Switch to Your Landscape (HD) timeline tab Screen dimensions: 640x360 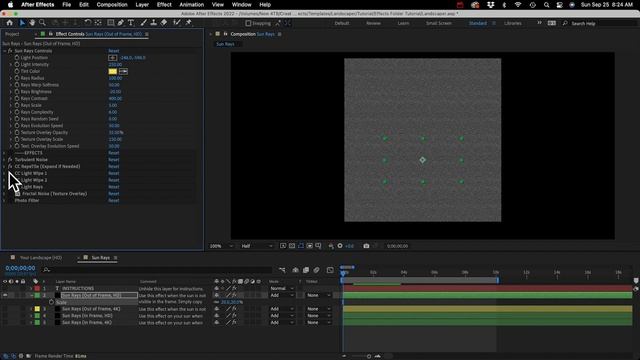(41, 258)
